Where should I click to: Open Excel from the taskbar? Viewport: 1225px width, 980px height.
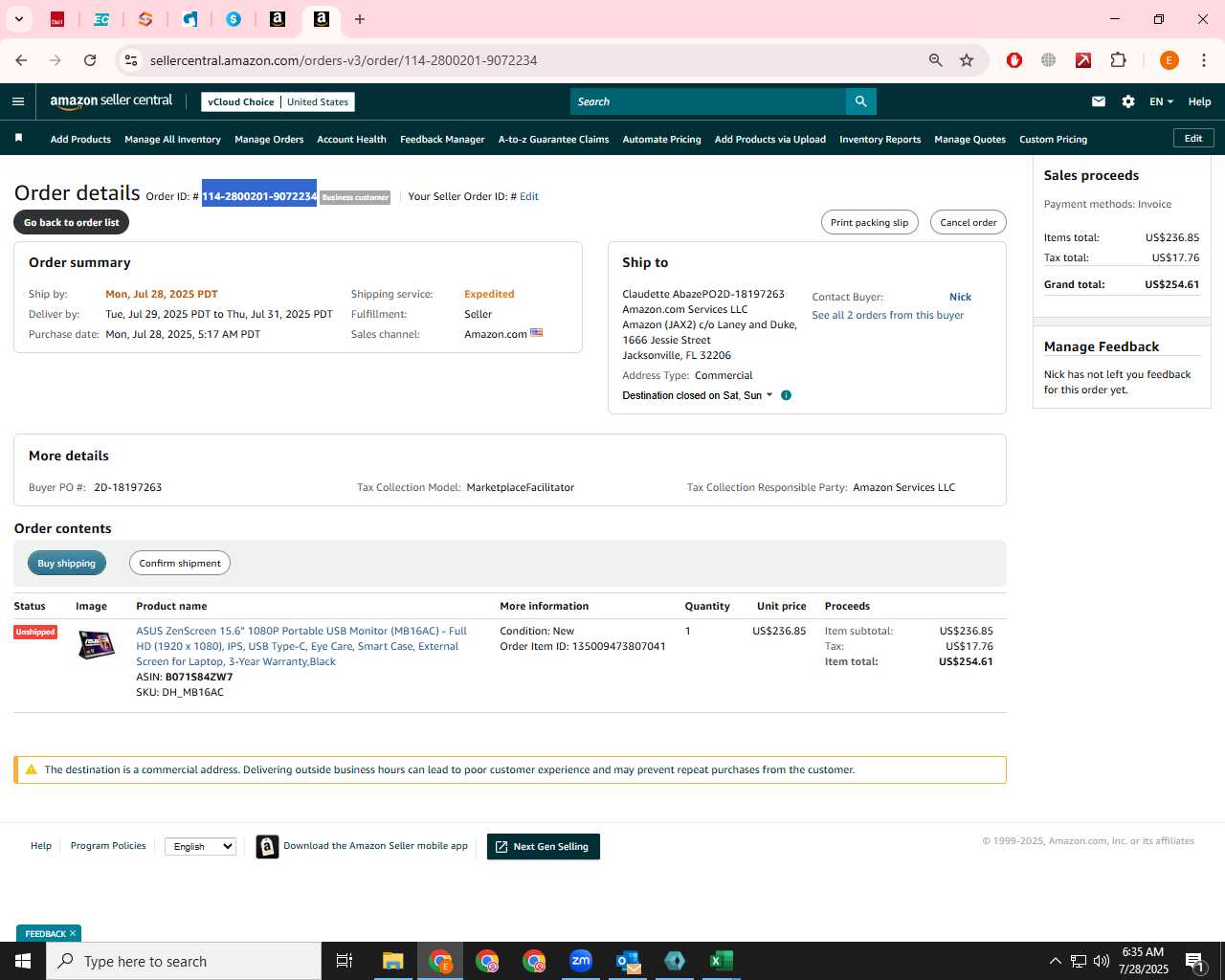722,961
